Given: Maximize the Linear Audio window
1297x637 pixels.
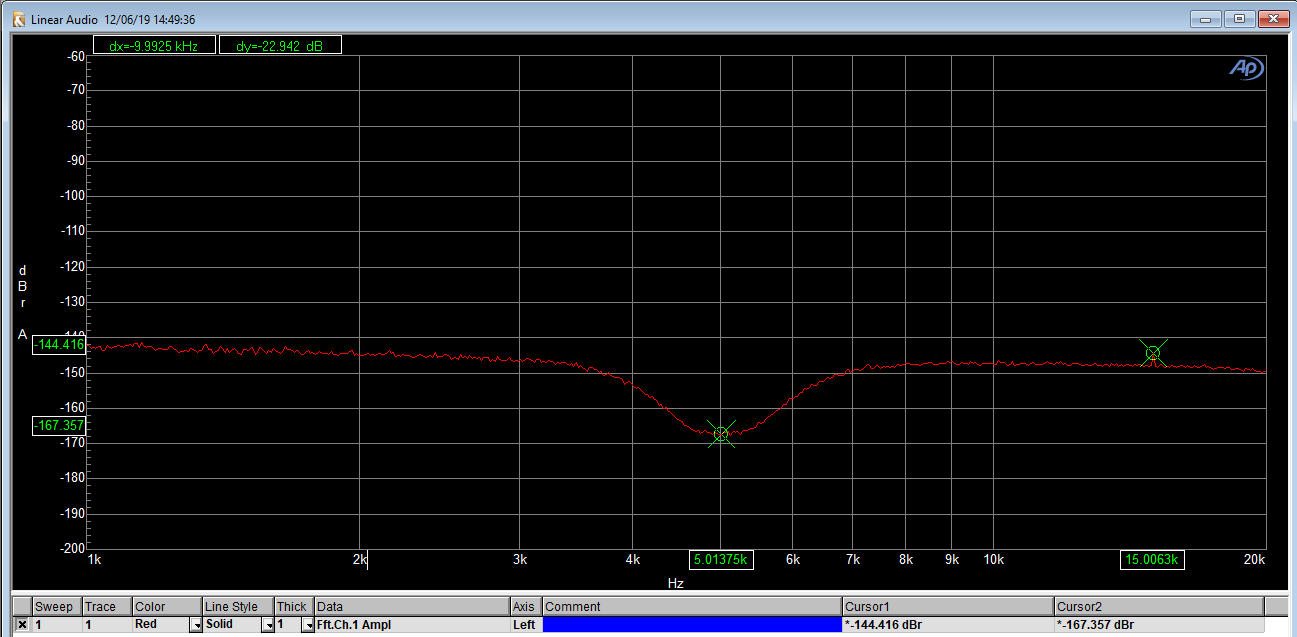Looking at the screenshot, I should tap(1239, 19).
